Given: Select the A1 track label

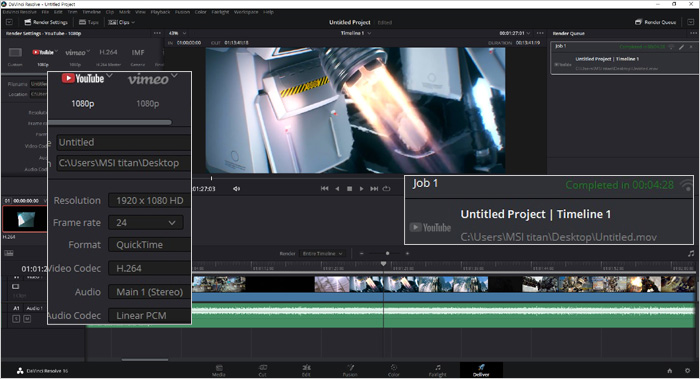Looking at the screenshot, I should coord(17,308).
